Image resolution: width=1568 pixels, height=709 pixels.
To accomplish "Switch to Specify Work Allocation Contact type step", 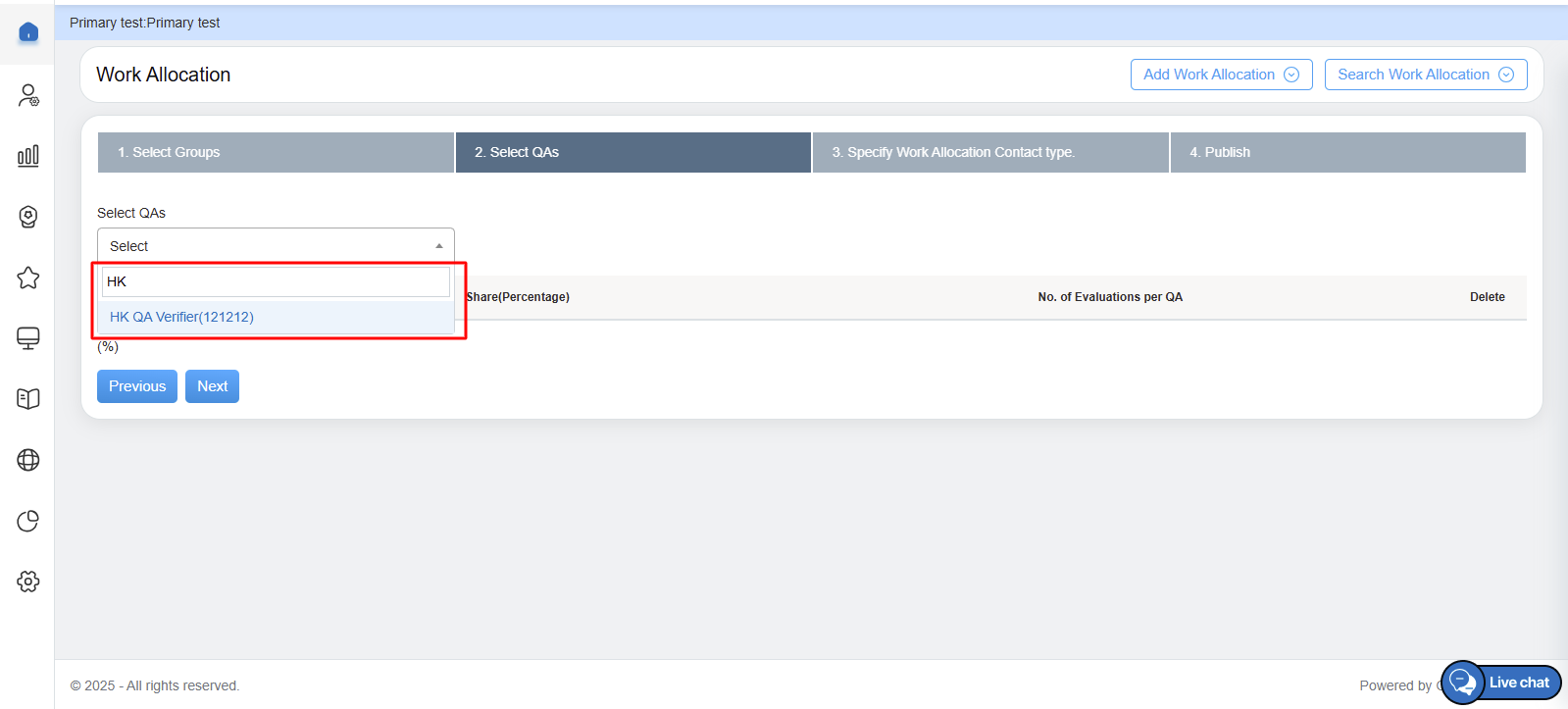I will click(x=989, y=152).
